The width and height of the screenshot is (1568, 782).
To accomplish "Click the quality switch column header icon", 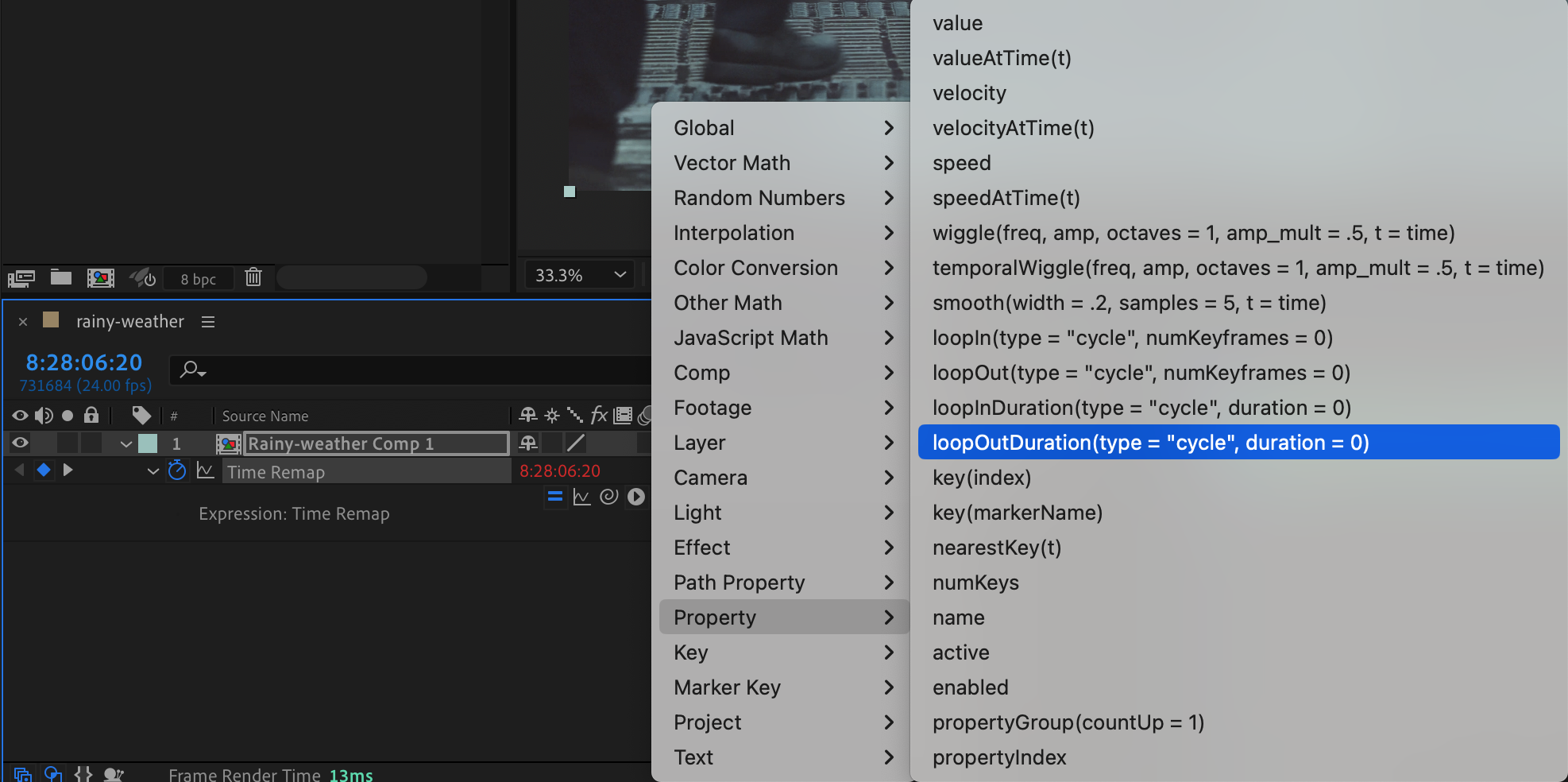I will (x=575, y=415).
